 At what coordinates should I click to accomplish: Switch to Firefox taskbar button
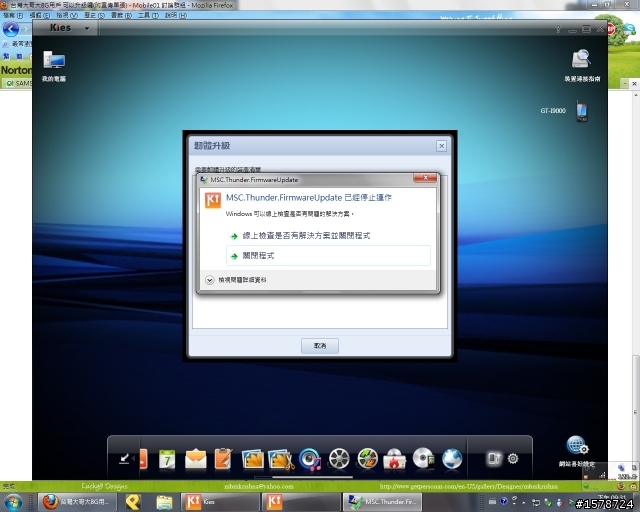(x=77, y=502)
